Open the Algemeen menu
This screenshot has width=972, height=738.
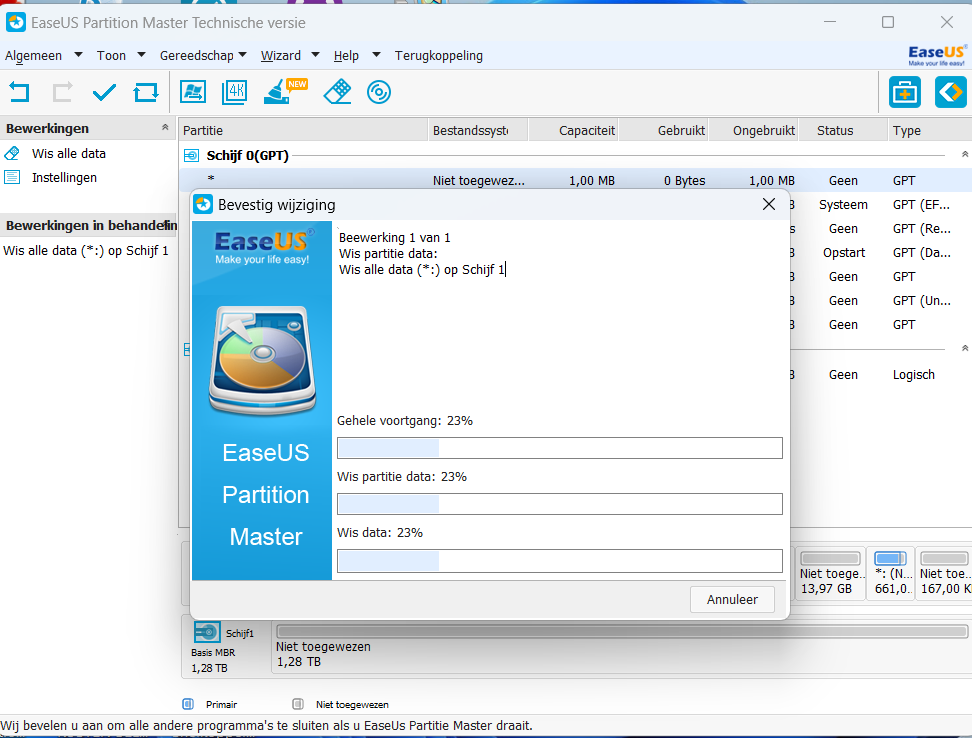33,56
